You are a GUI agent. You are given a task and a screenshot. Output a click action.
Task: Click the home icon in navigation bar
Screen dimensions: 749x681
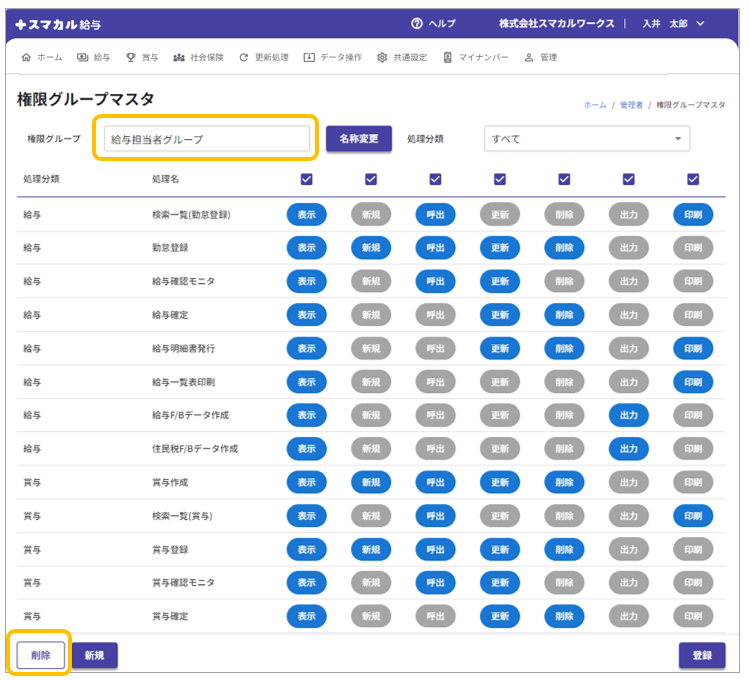point(26,58)
